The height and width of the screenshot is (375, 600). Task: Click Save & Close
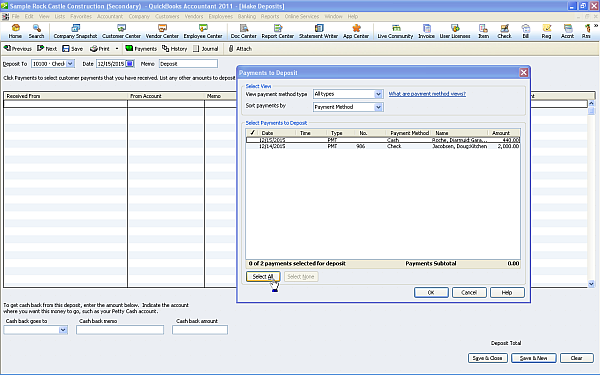[x=488, y=358]
